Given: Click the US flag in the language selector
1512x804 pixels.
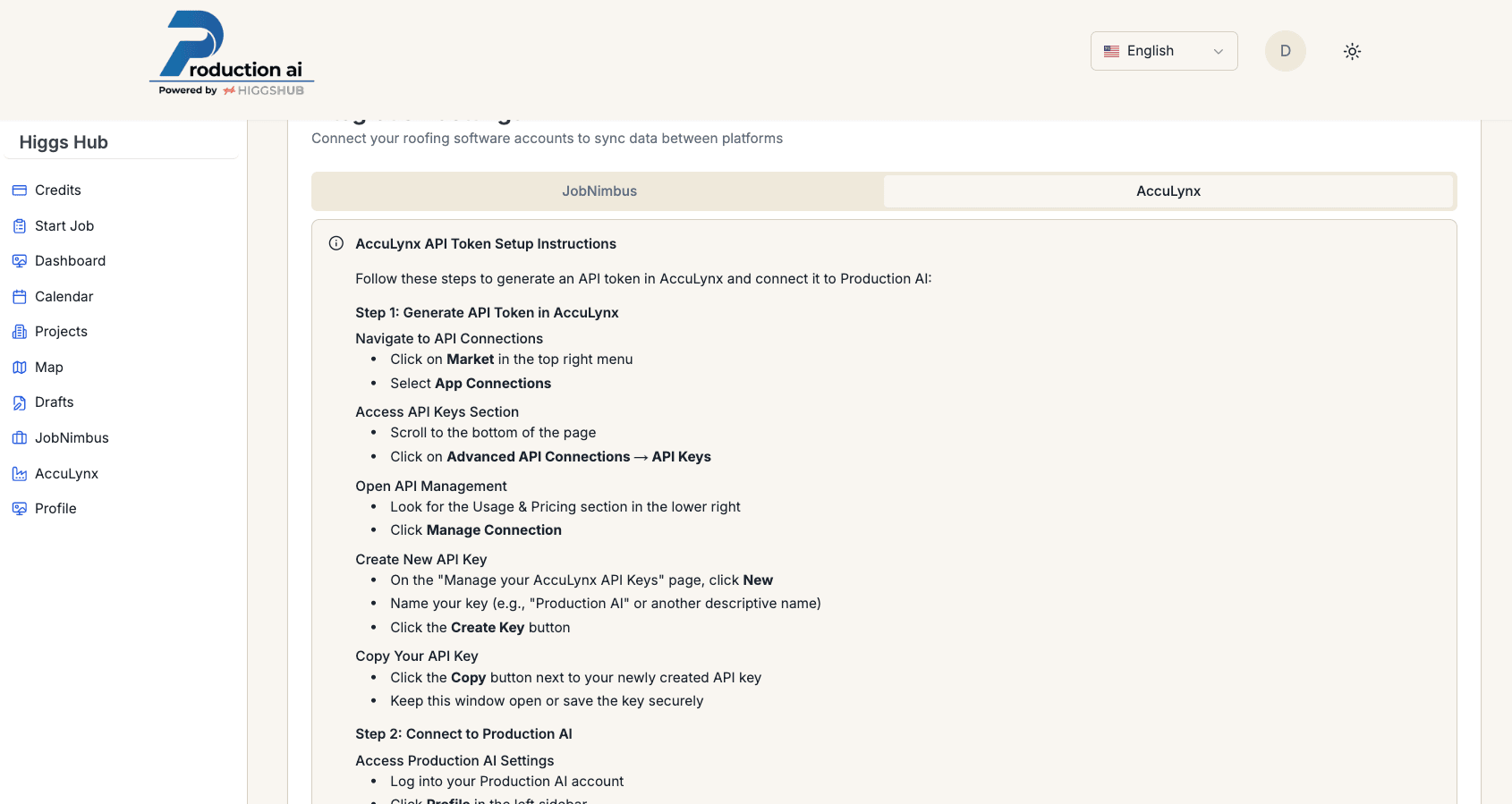Looking at the screenshot, I should coord(1111,51).
